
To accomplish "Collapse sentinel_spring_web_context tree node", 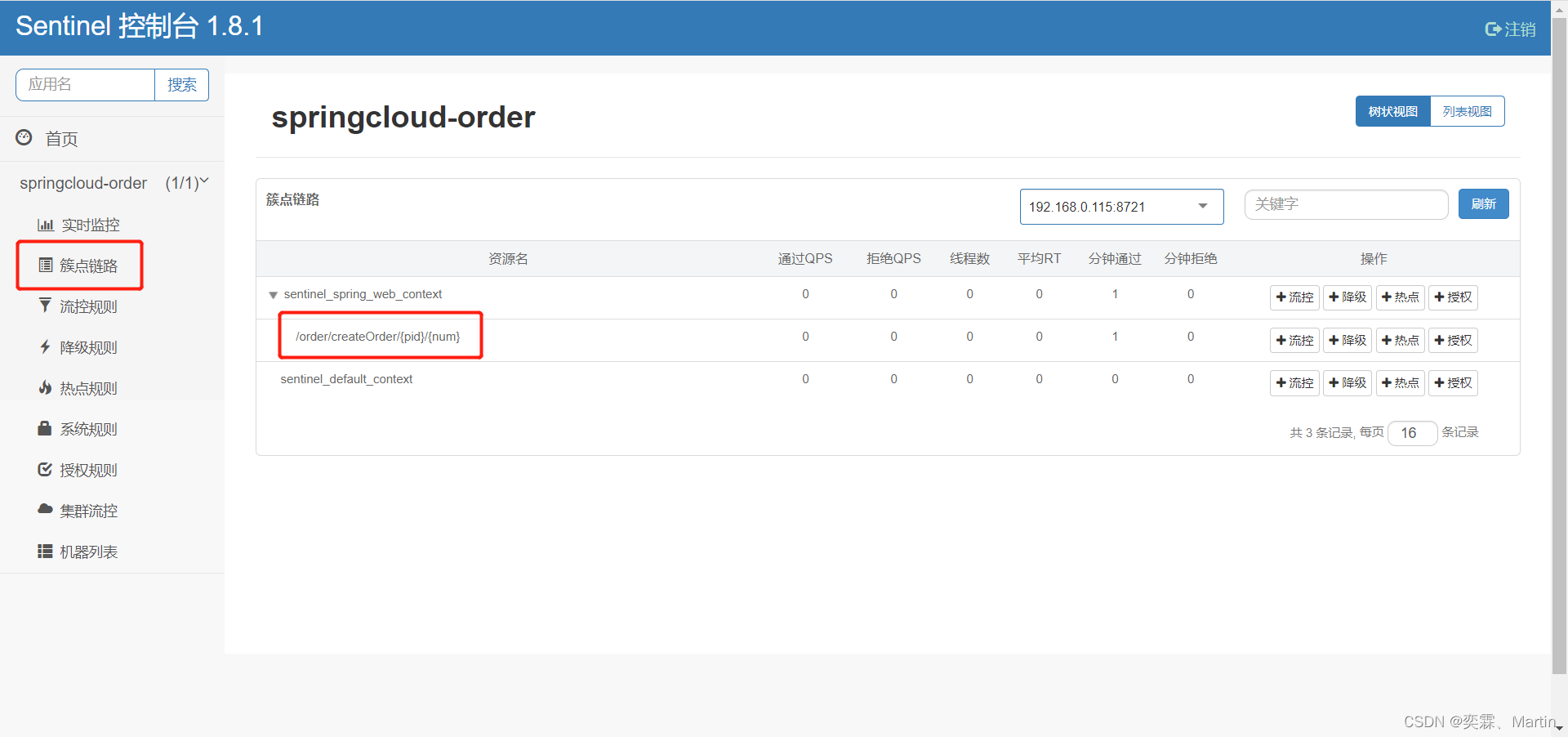I will (273, 295).
